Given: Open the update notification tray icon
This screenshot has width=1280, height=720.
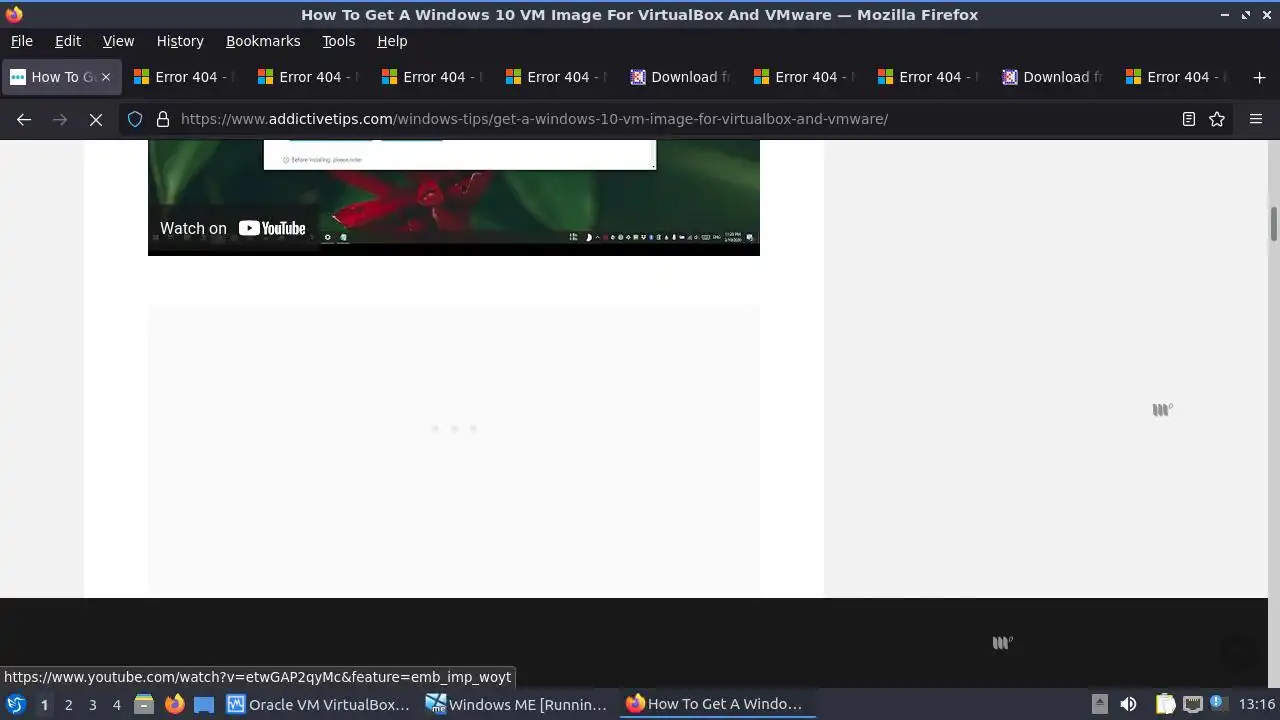Looking at the screenshot, I should coord(1218,704).
